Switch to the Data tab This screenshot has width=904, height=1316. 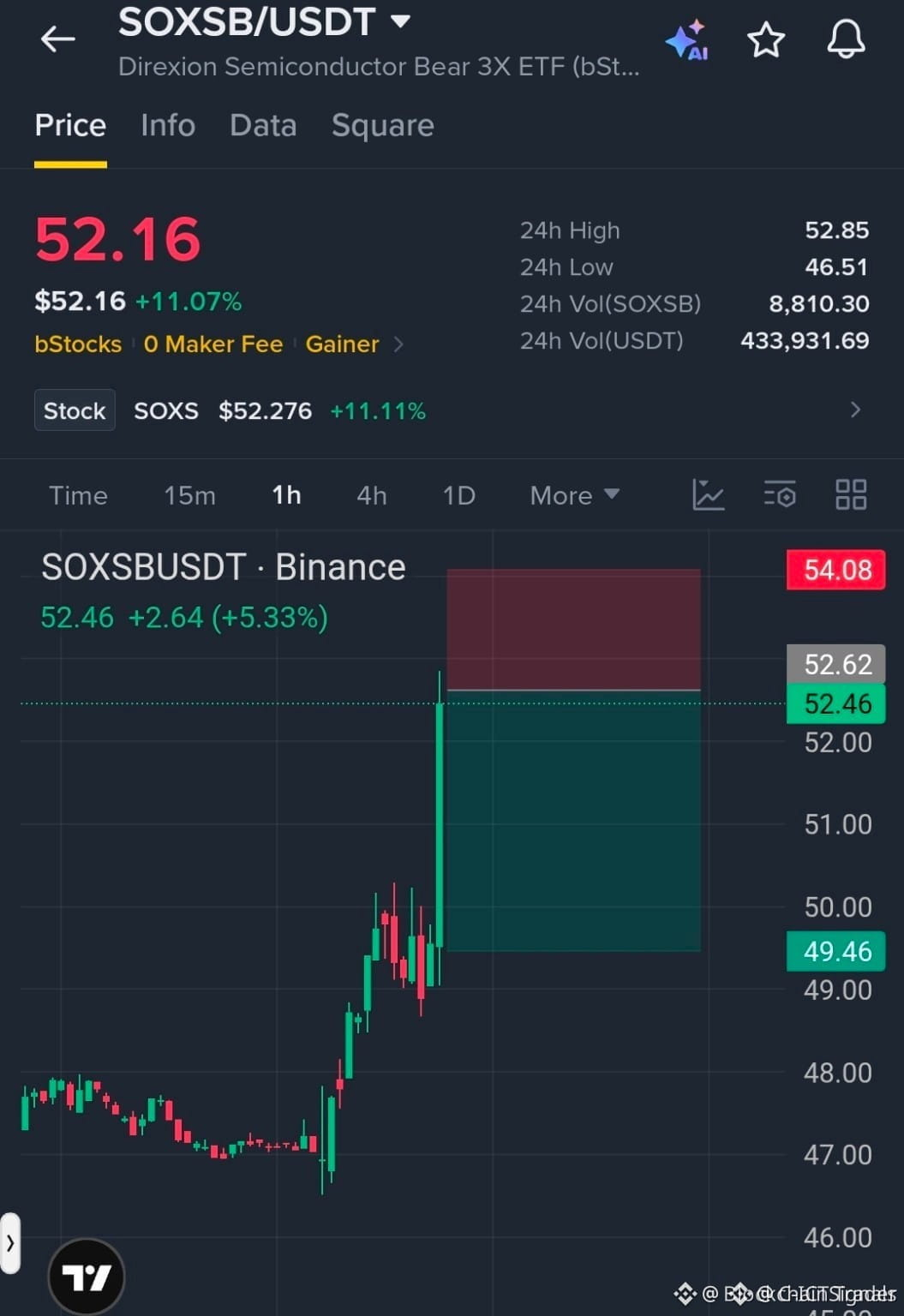(263, 126)
